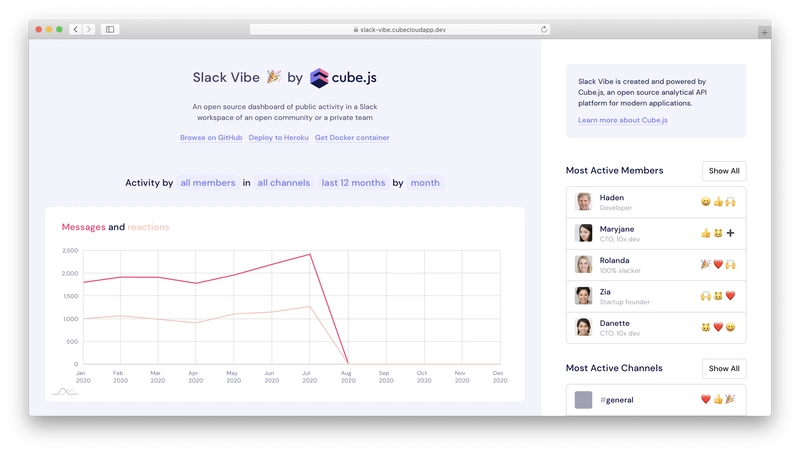The image size is (800, 454).
Task: Select the Danette member name
Action: click(x=615, y=323)
